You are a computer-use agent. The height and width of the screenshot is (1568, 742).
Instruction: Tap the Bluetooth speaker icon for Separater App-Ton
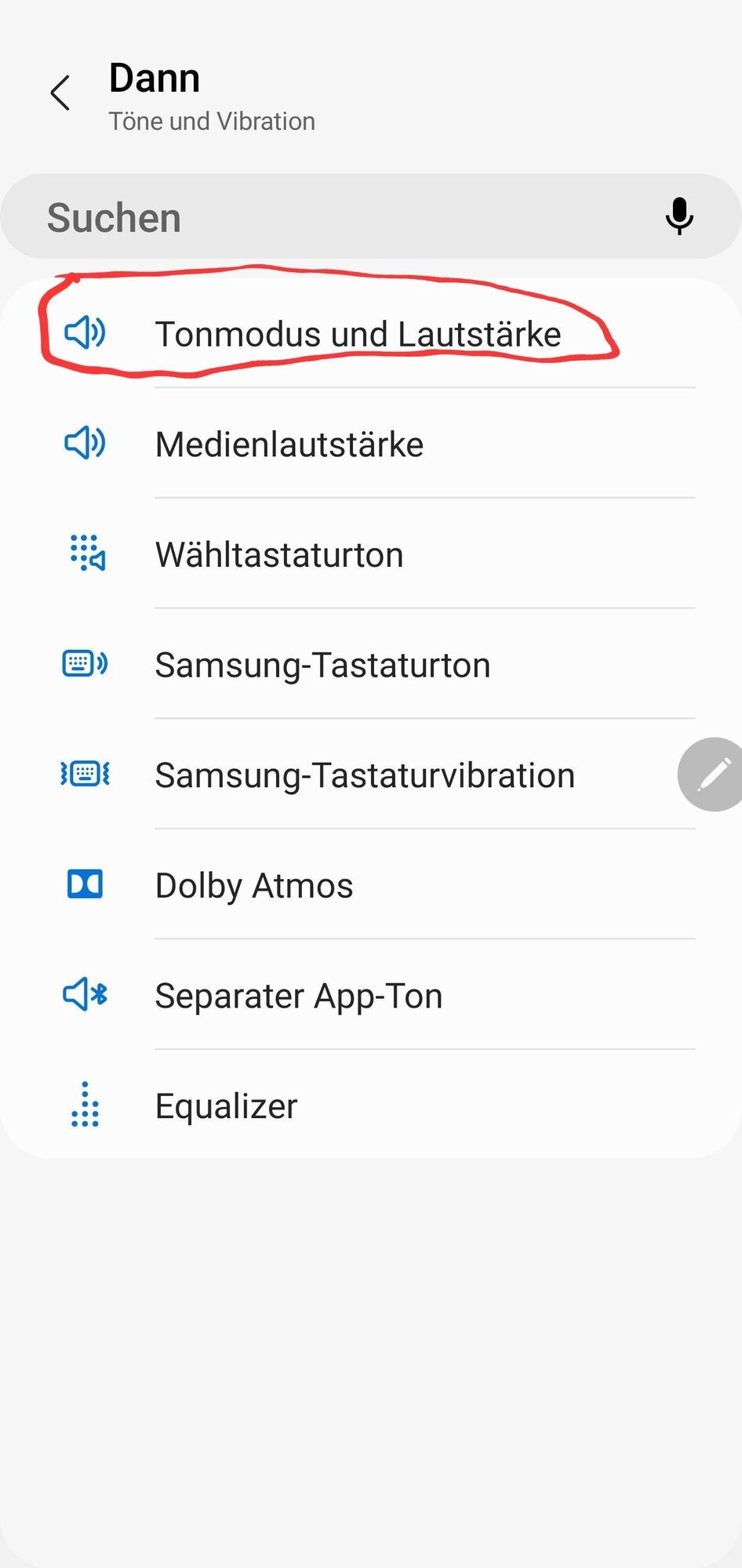(85, 995)
